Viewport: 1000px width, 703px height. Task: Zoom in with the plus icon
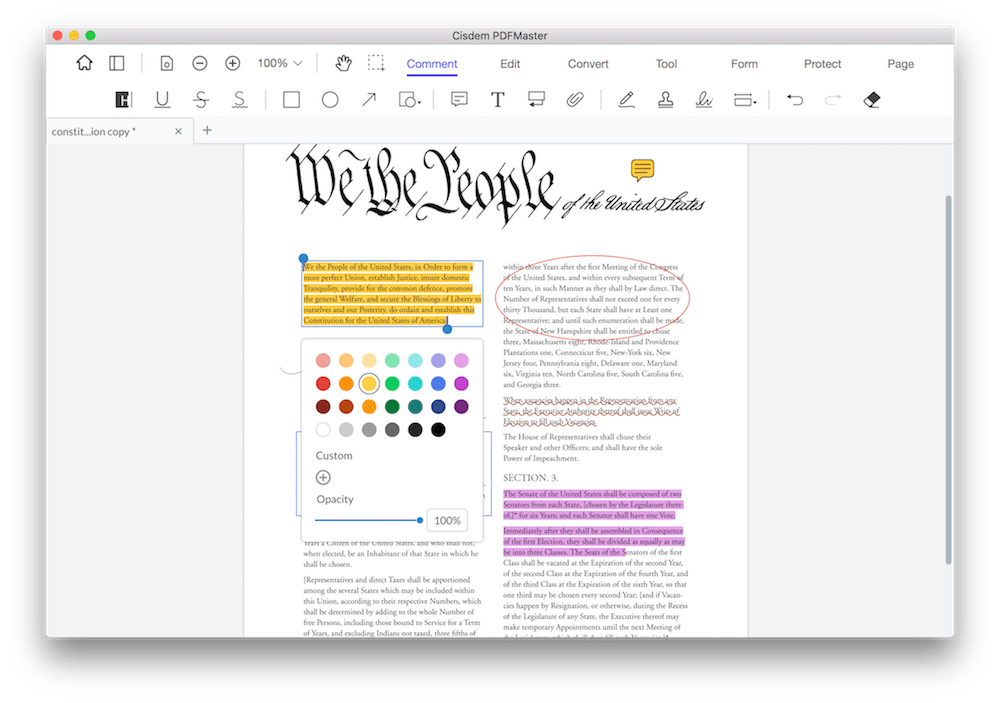[x=233, y=63]
